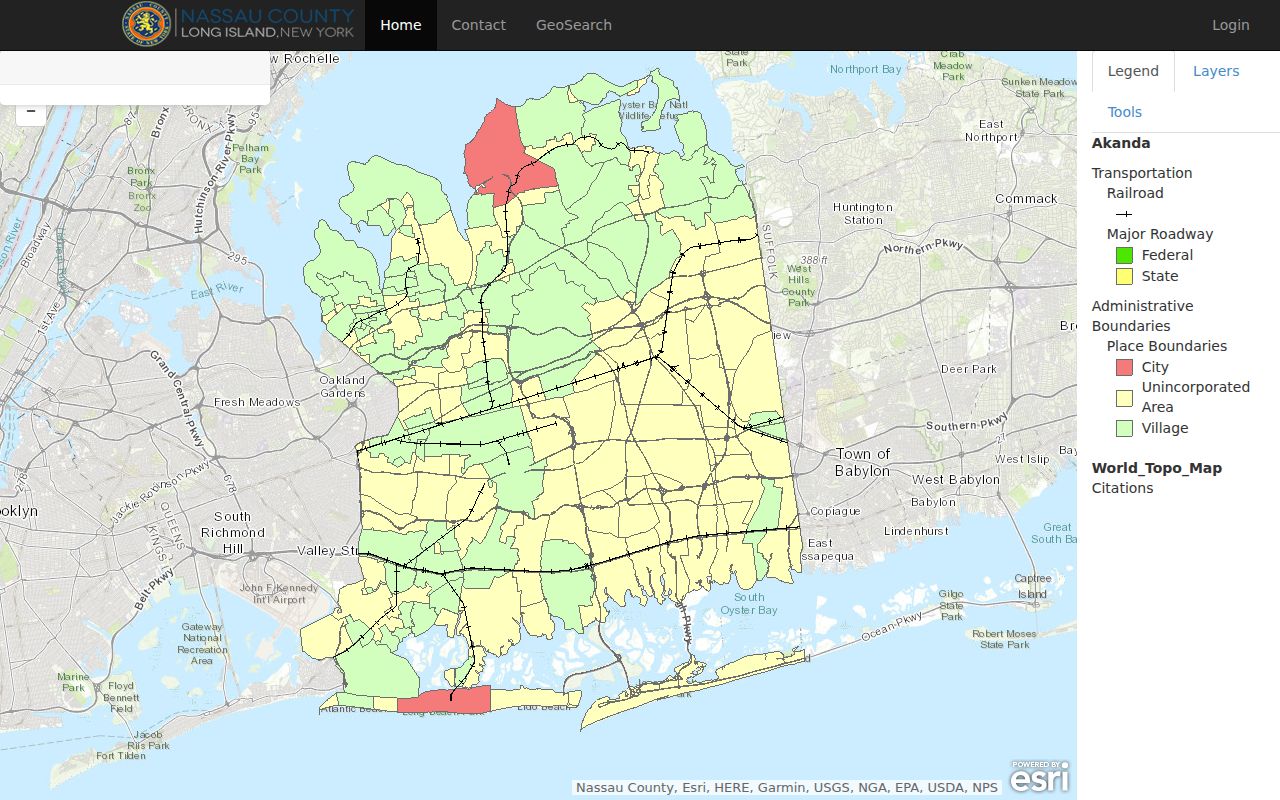1280x800 pixels.
Task: Click the Esri logo on map
Action: 1039,776
